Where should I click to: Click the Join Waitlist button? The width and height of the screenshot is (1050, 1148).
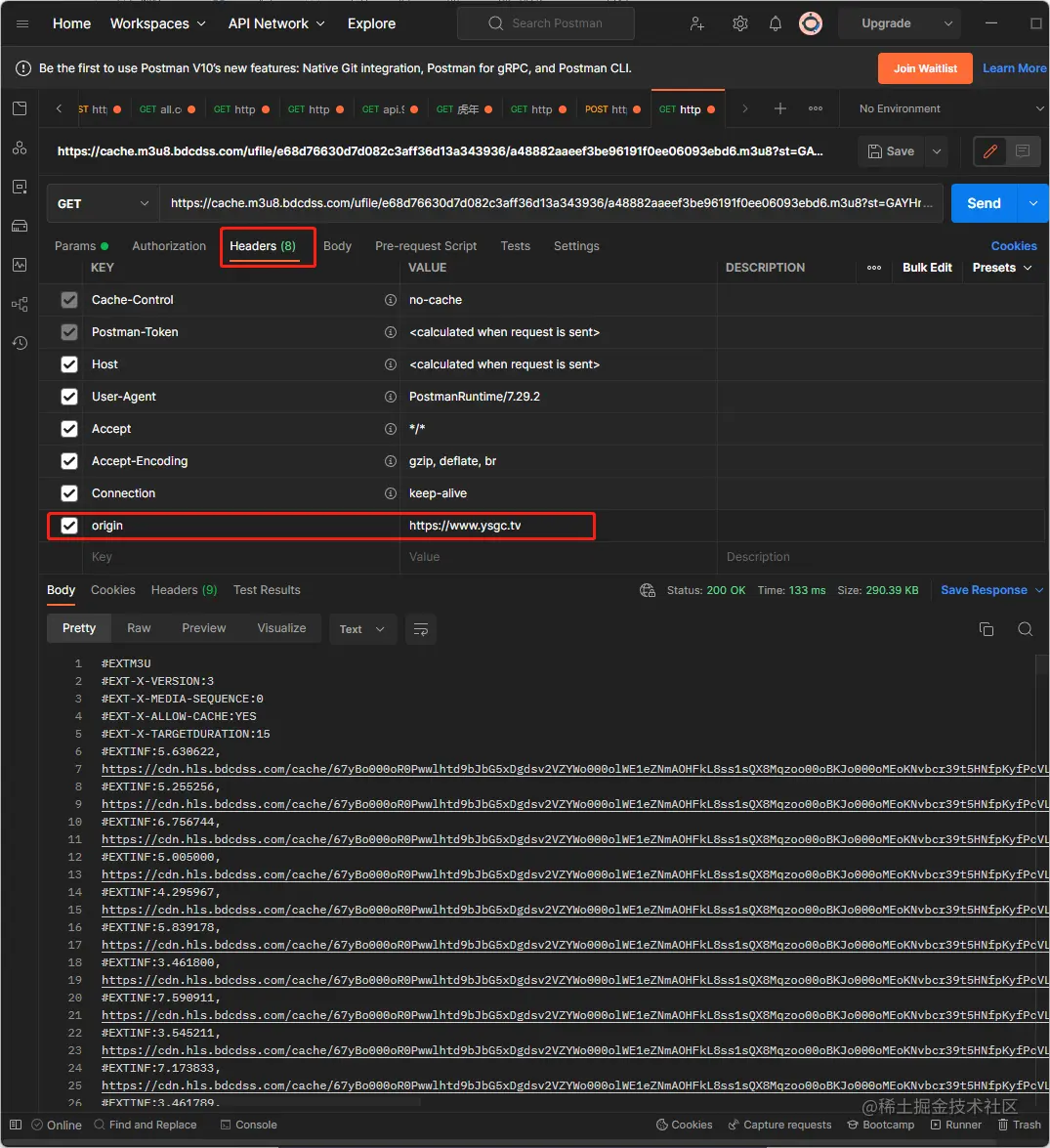tap(925, 68)
